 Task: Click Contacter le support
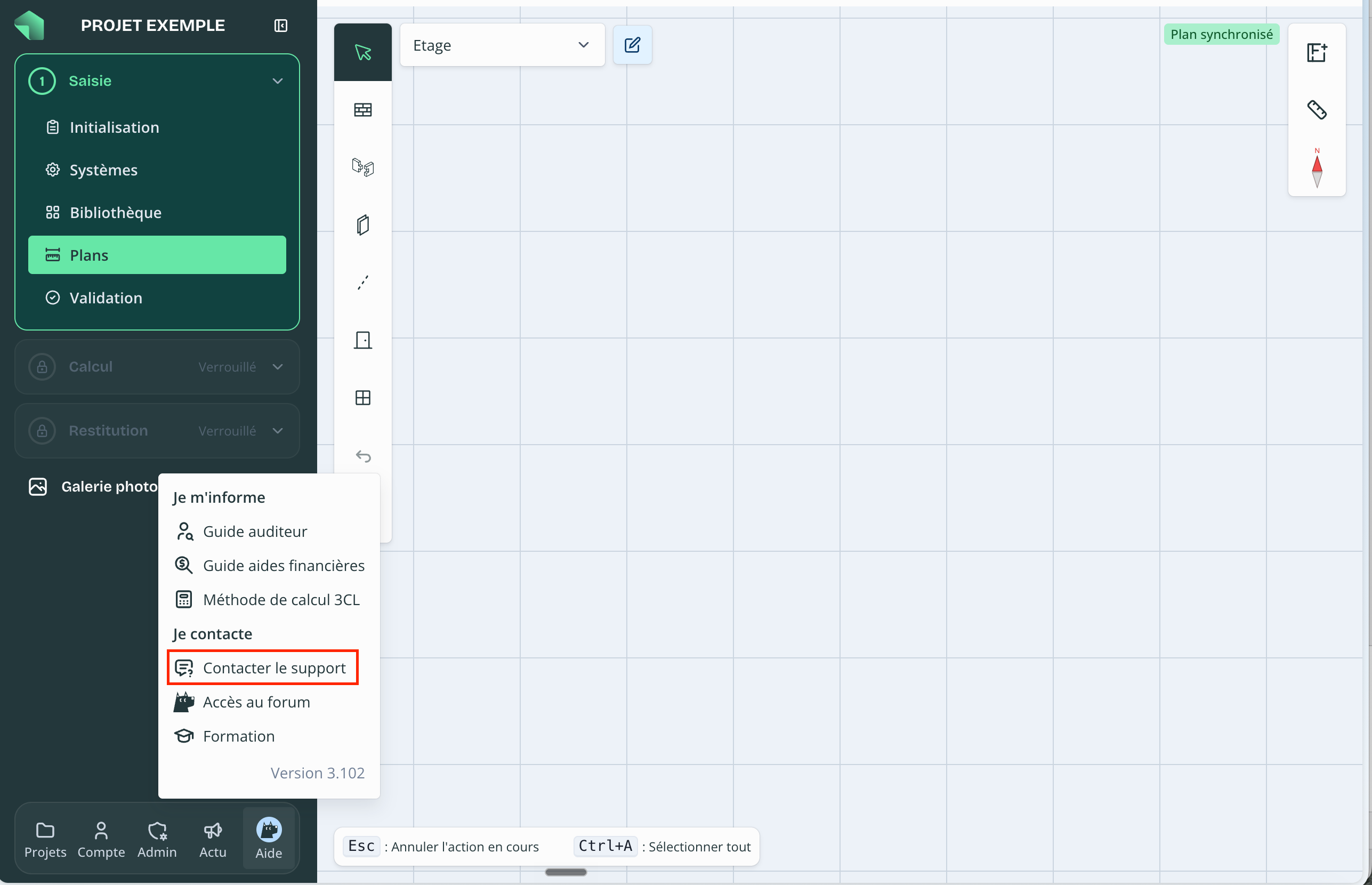point(263,668)
